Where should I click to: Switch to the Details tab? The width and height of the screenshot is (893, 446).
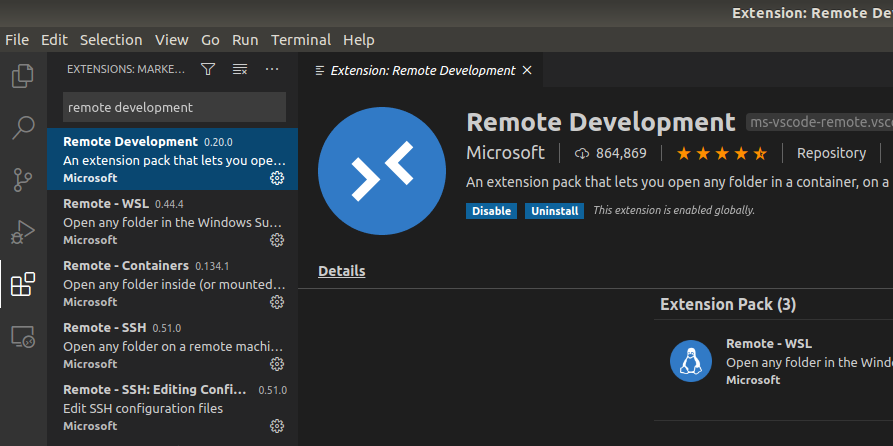tap(342, 271)
